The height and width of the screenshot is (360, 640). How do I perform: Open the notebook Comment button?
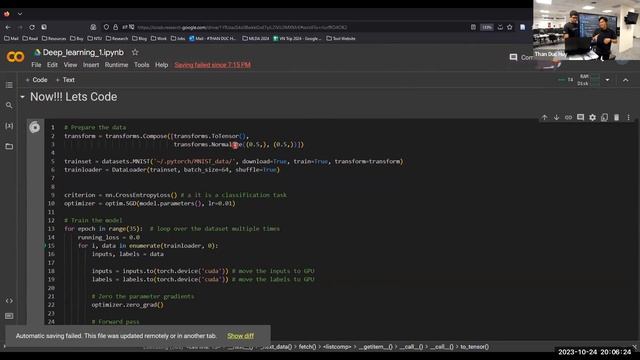pos(521,58)
